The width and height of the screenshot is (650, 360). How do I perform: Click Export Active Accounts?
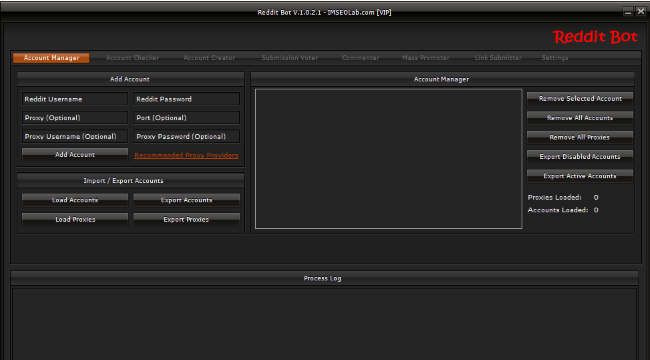coord(580,176)
